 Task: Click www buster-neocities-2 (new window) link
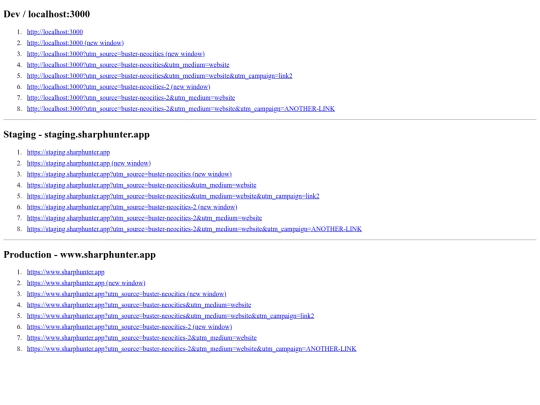click(129, 327)
